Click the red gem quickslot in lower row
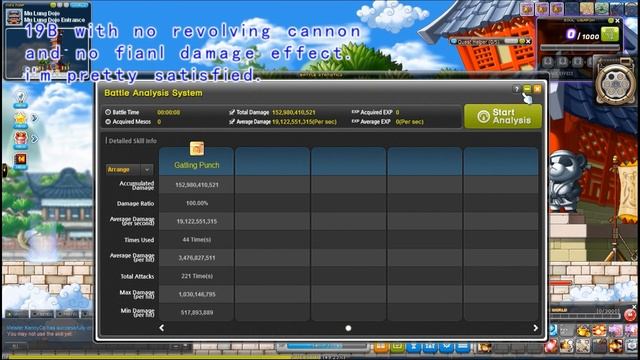This screenshot has height=360, width=640. coord(551,347)
